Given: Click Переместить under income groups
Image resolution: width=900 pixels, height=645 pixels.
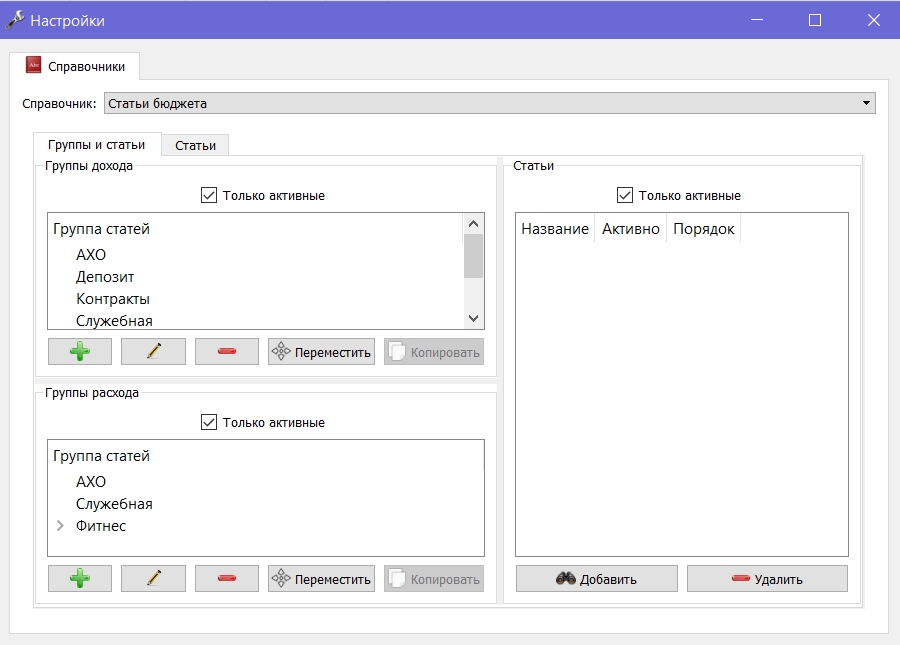Looking at the screenshot, I should point(321,351).
